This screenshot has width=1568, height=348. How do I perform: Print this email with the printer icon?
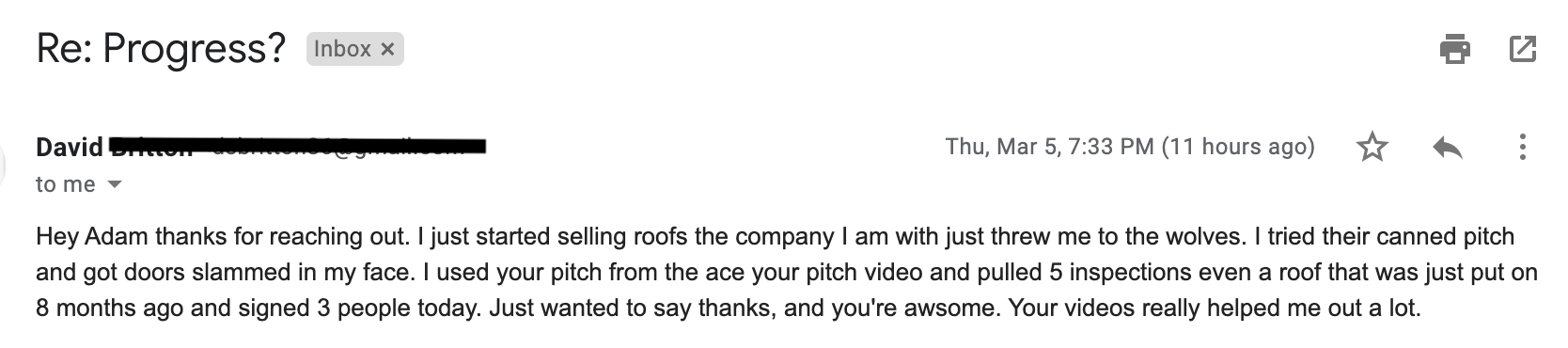click(x=1455, y=49)
